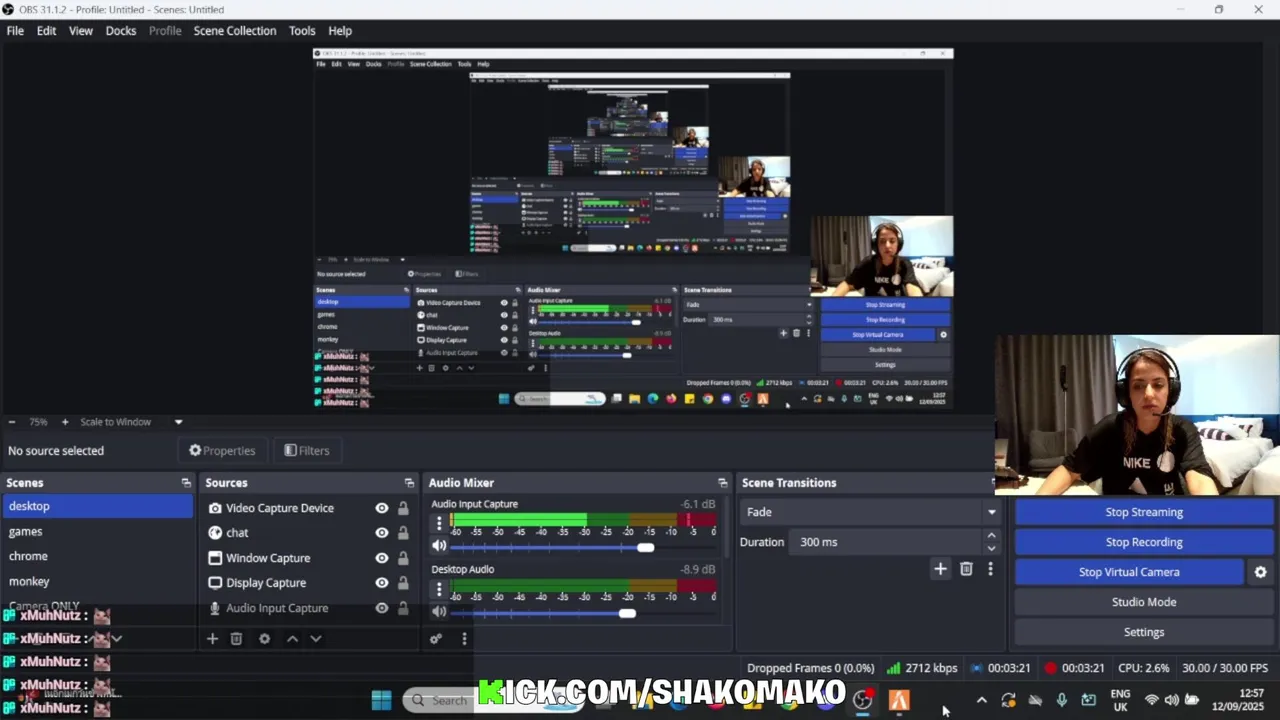Toggle lock on Video Capture Device

coord(403,508)
